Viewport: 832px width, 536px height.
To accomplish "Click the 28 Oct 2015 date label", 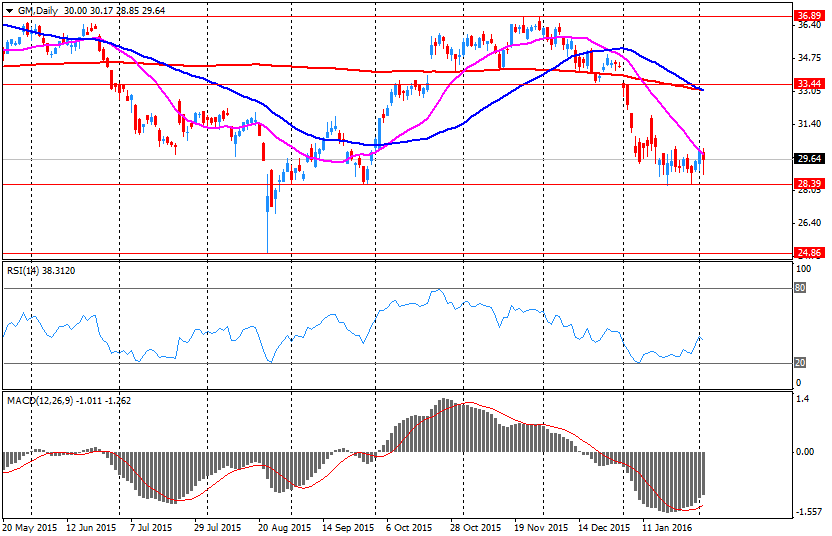I will [x=475, y=528].
